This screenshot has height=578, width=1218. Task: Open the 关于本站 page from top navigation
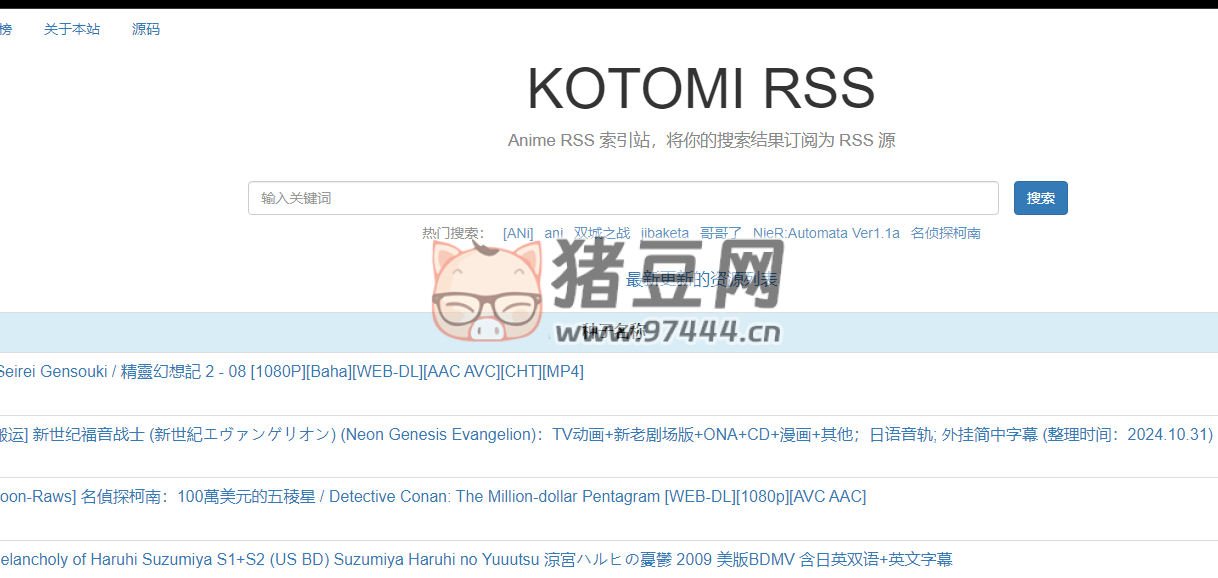(x=72, y=29)
